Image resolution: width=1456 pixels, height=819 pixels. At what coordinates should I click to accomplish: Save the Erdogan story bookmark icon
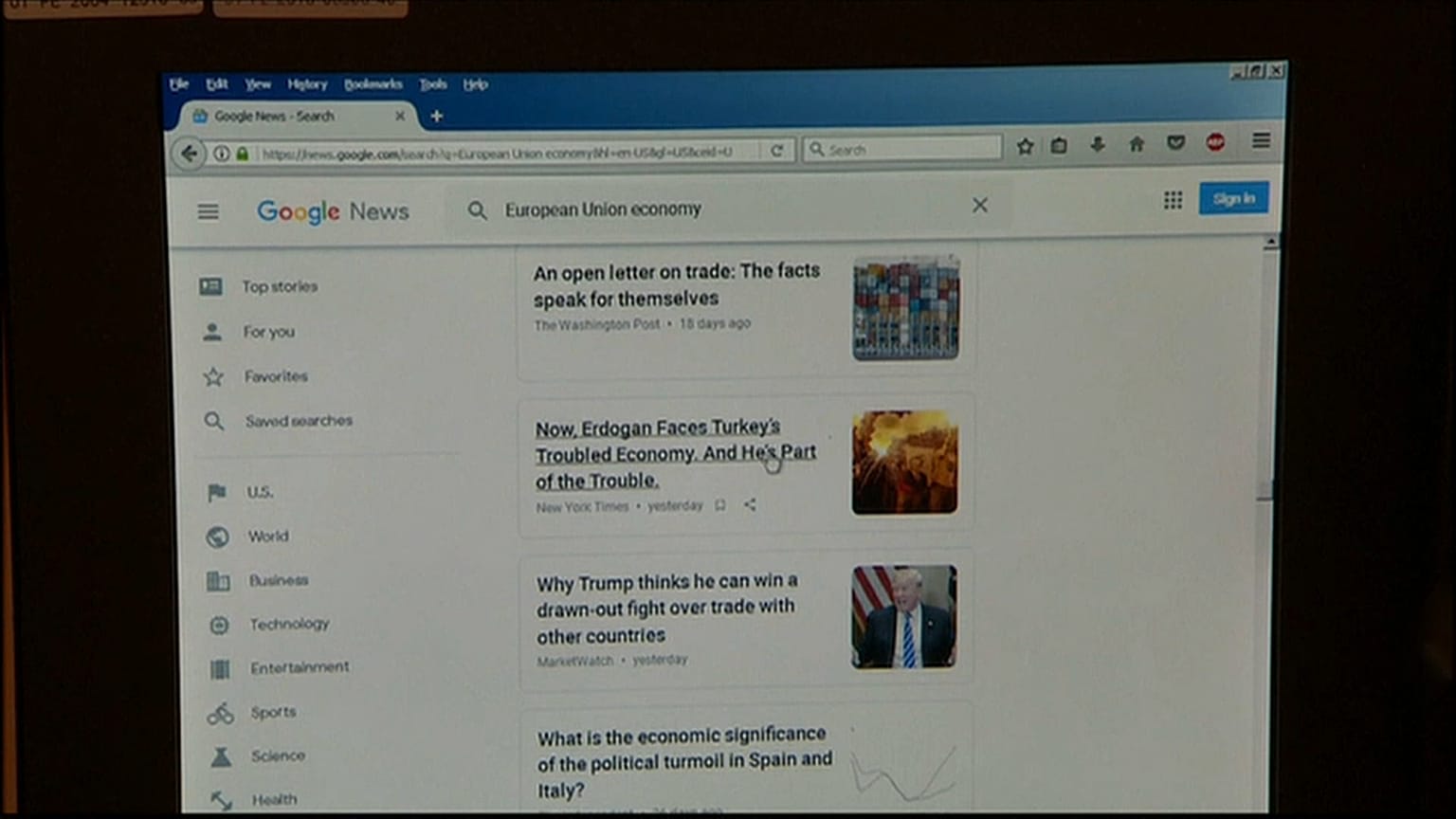click(720, 505)
